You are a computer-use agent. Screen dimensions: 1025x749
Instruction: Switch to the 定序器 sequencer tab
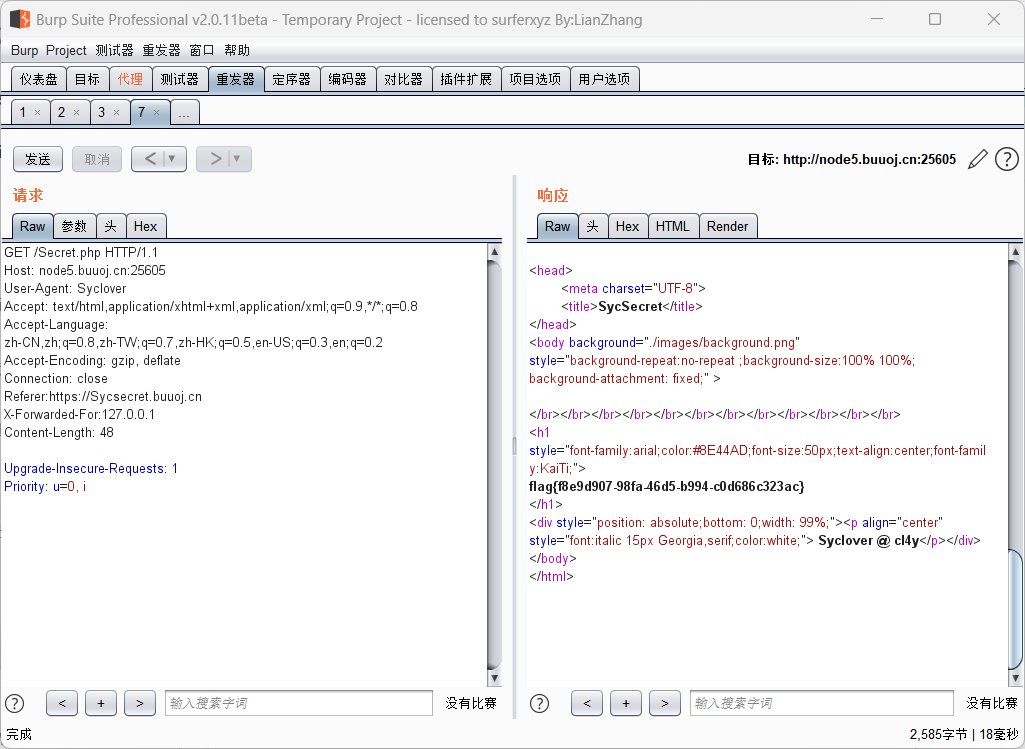[x=292, y=79]
